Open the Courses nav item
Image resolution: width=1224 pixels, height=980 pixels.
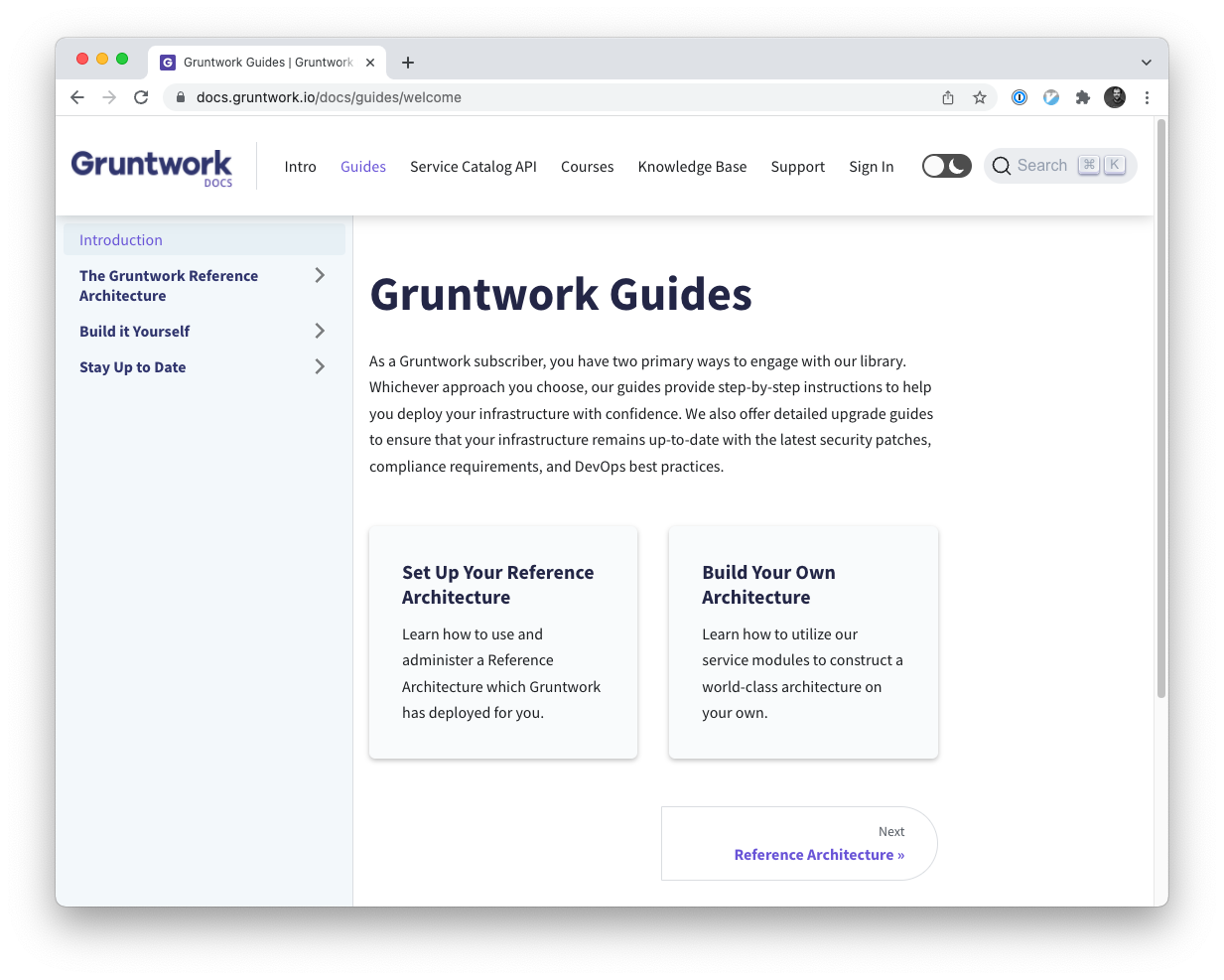(x=588, y=167)
